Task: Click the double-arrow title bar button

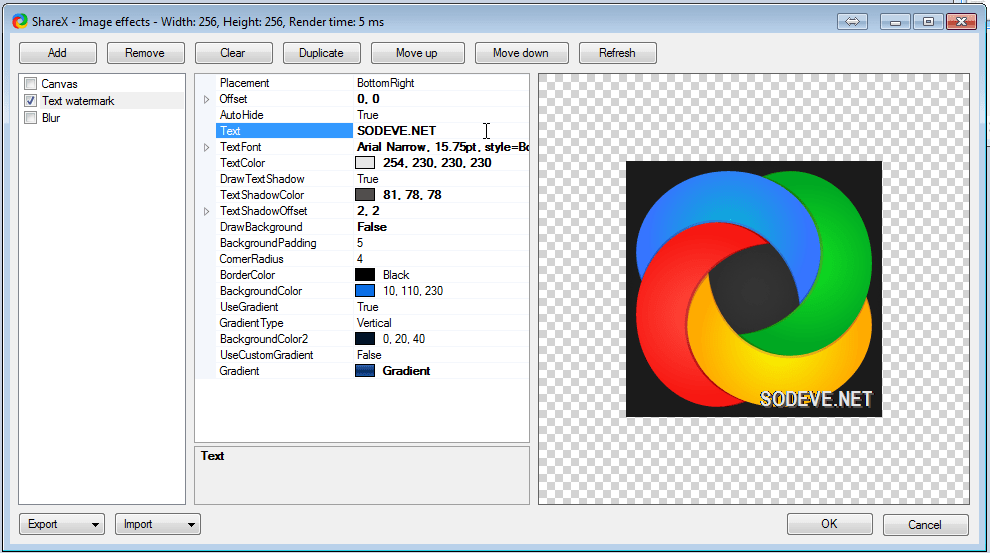Action: 852,21
